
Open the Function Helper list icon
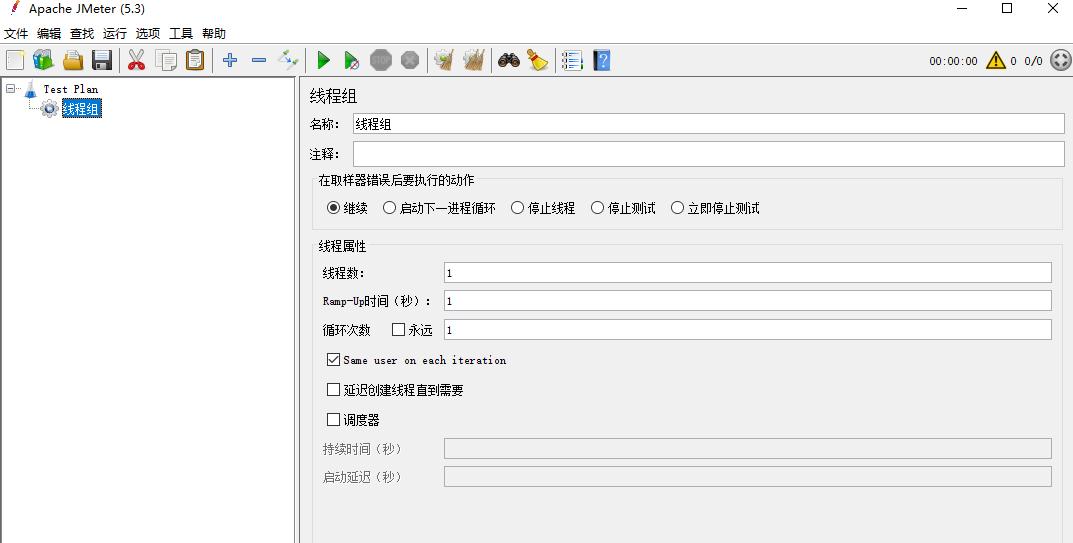click(572, 60)
